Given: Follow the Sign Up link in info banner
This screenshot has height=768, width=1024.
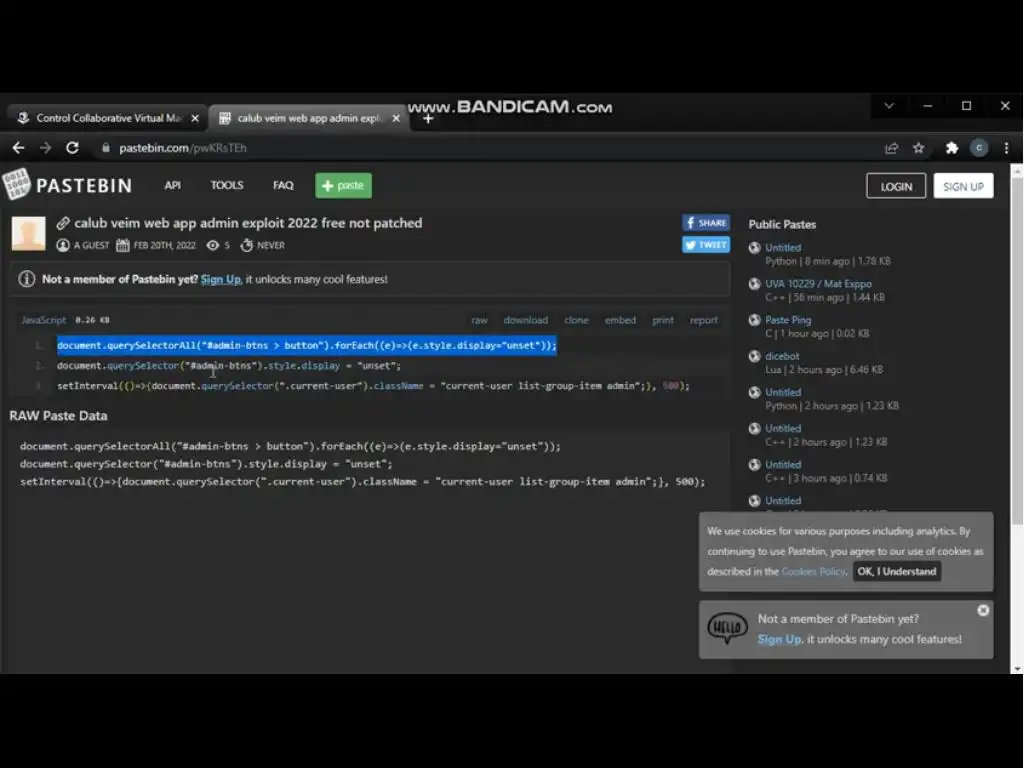Looking at the screenshot, I should (x=221, y=280).
